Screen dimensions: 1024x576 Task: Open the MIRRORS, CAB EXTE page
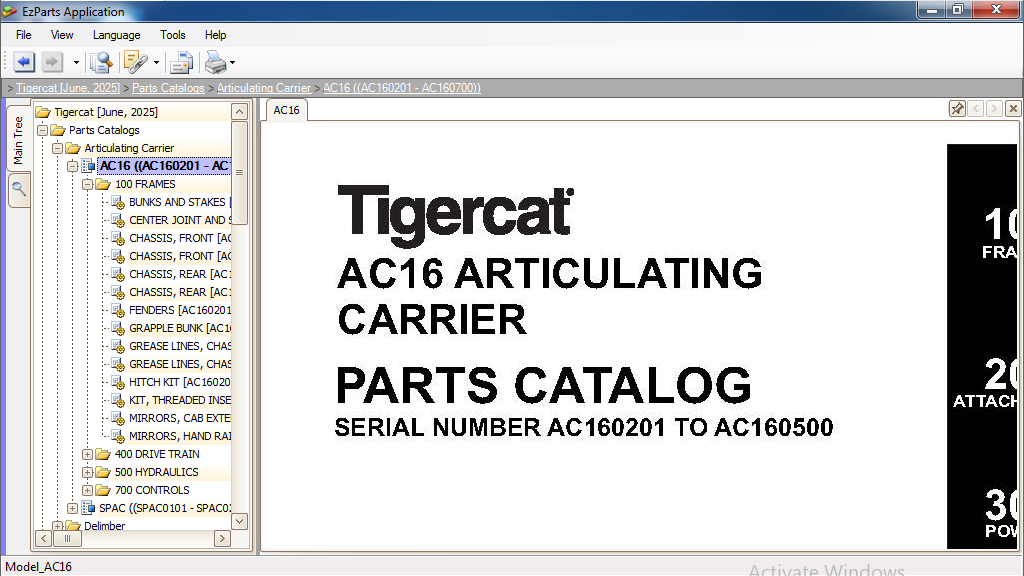[180, 418]
